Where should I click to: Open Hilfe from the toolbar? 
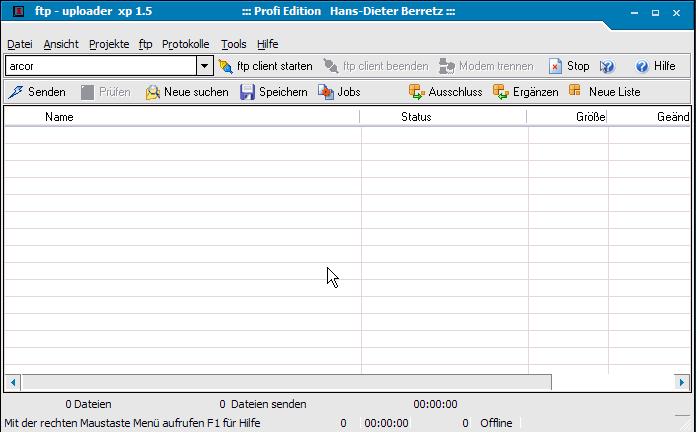pos(655,66)
